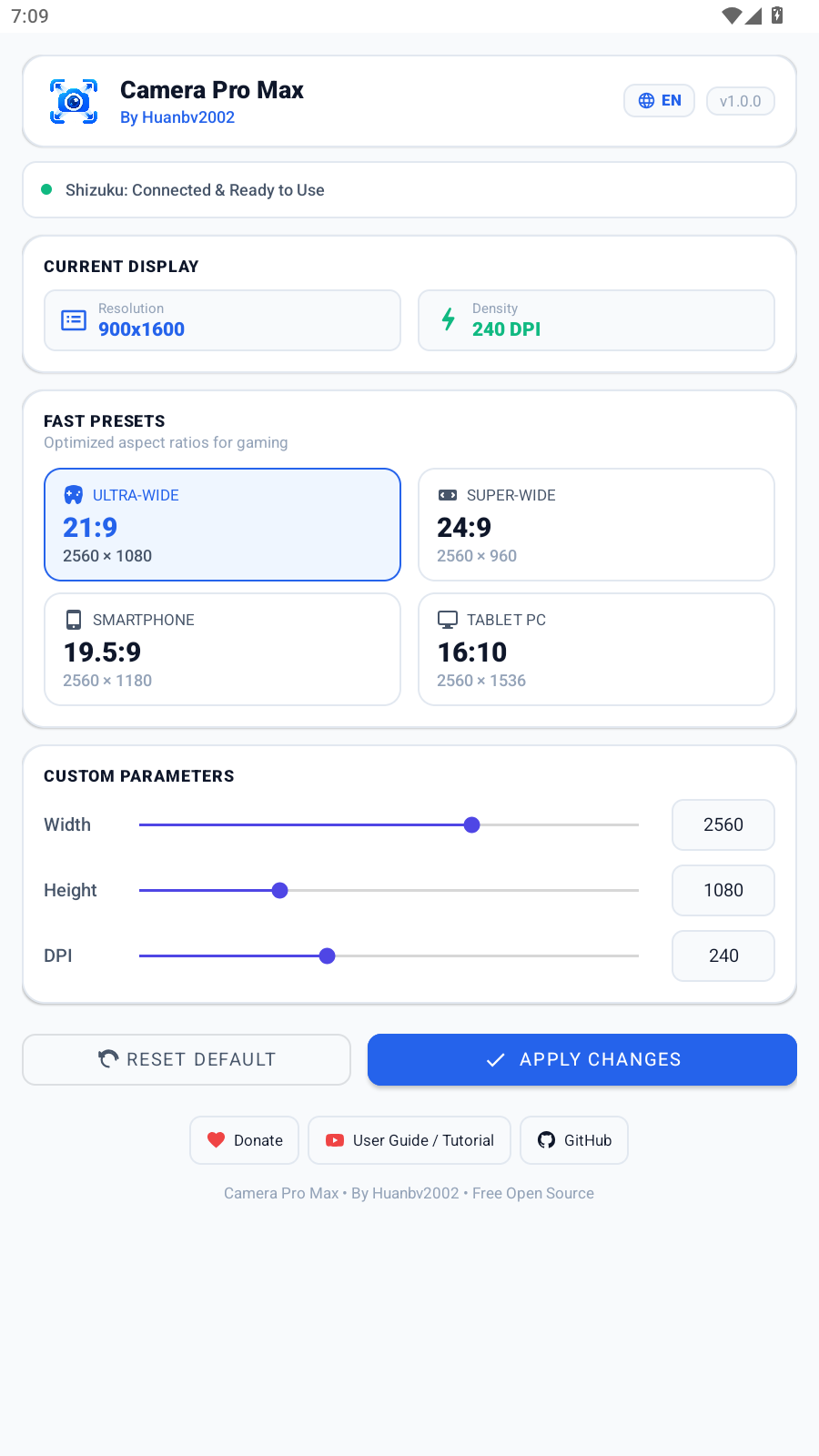Tap the Camera Pro Max app logo
The height and width of the screenshot is (1456, 819).
point(74,101)
